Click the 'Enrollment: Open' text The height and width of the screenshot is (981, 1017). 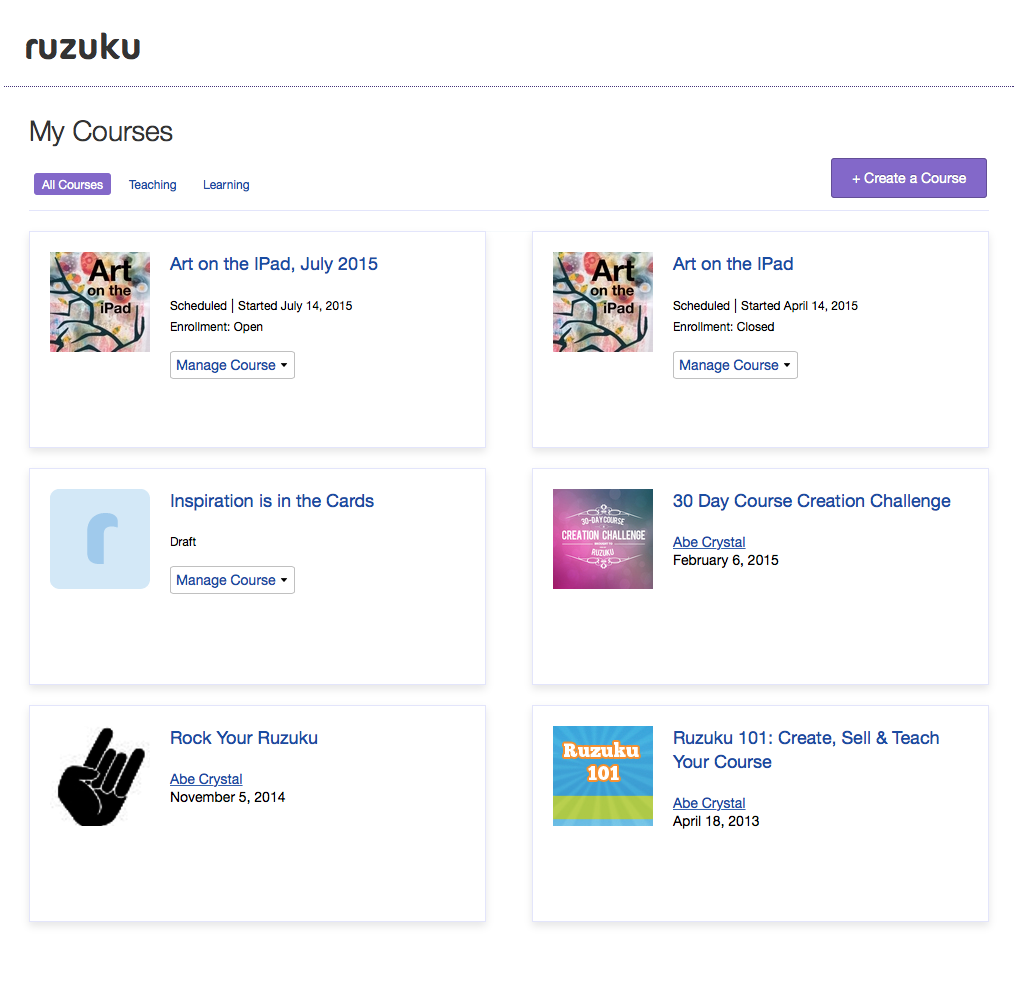tap(216, 326)
